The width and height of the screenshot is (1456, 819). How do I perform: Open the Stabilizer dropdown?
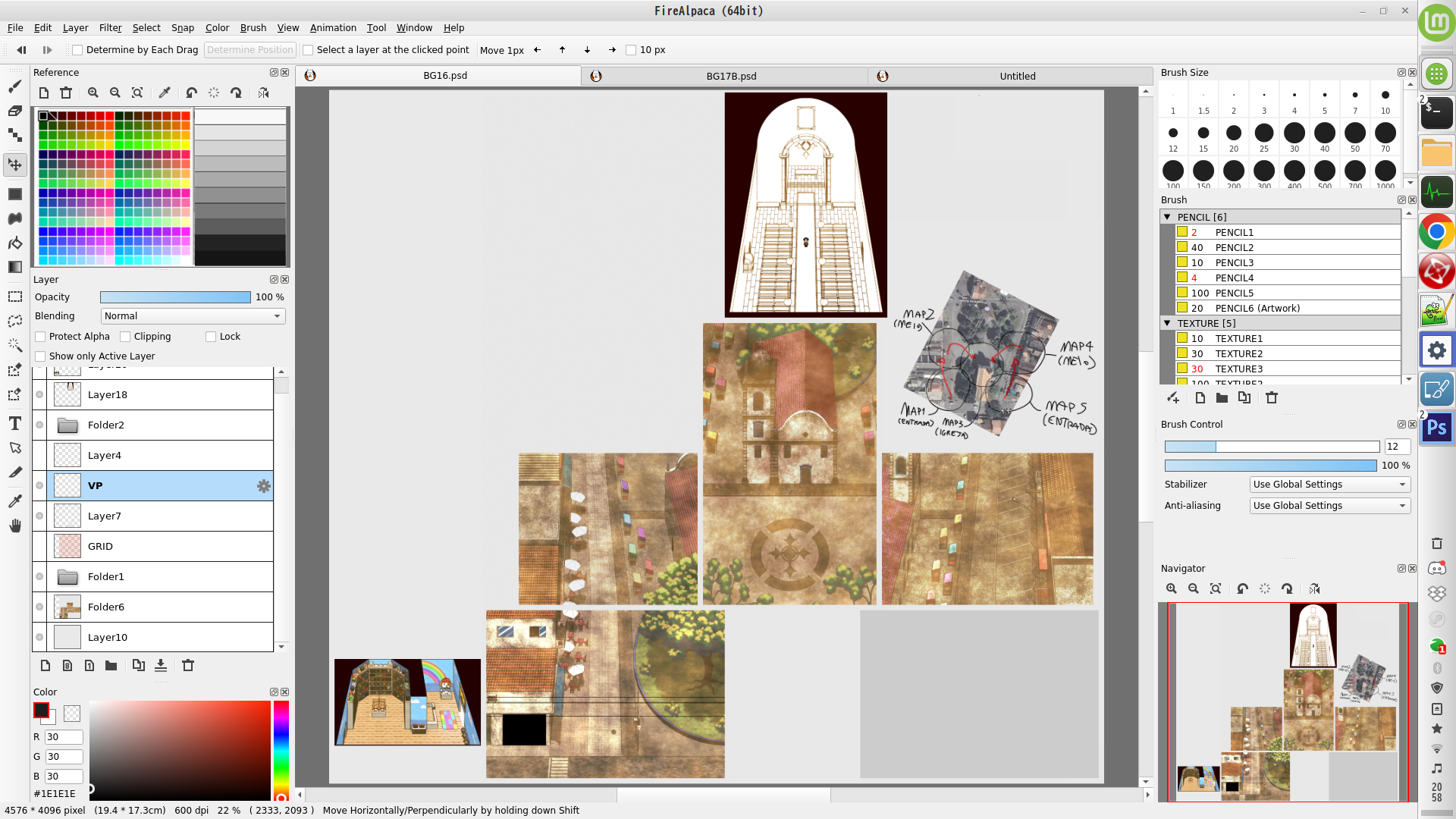coord(1329,485)
